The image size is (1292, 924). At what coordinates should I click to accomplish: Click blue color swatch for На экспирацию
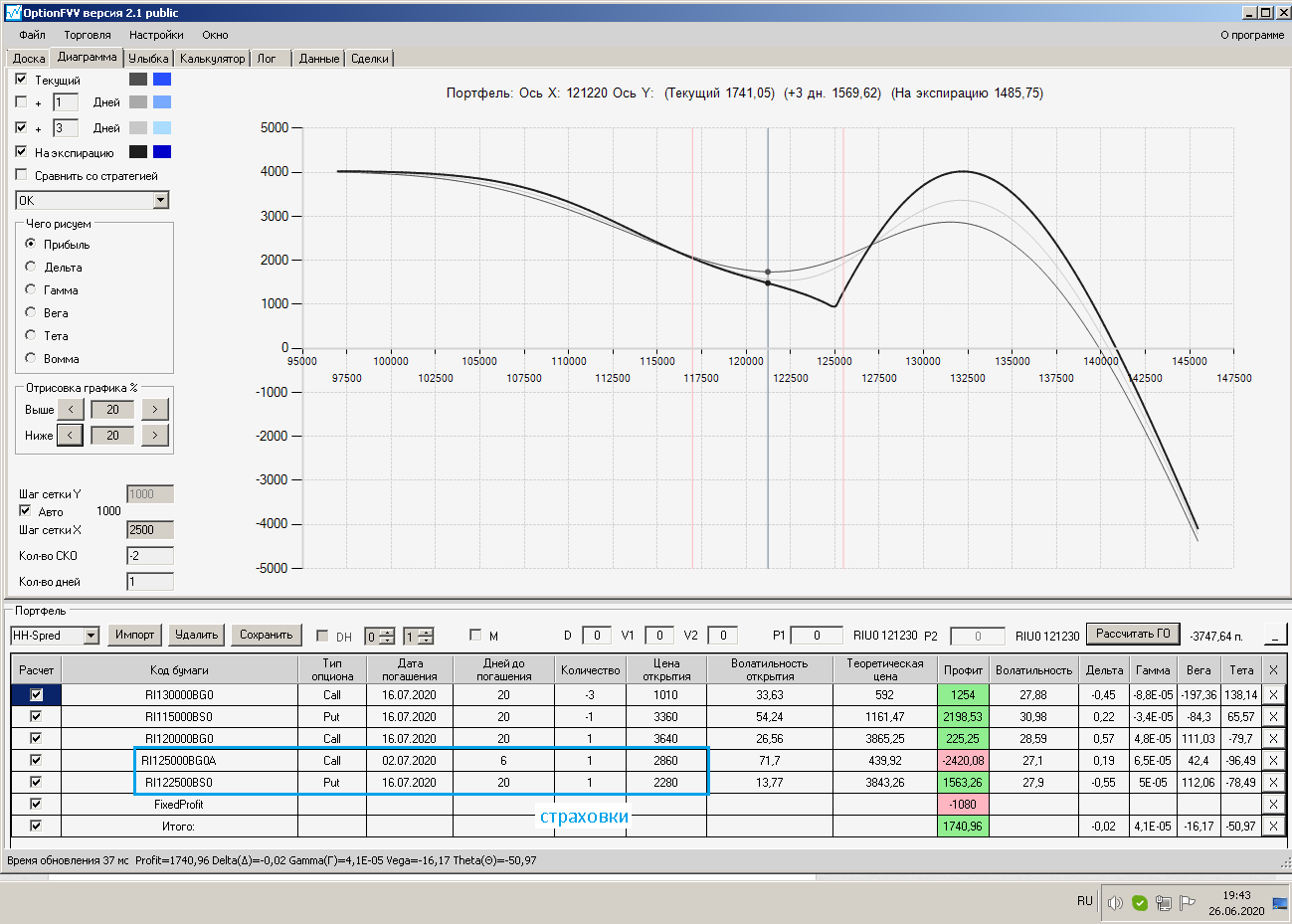click(162, 152)
